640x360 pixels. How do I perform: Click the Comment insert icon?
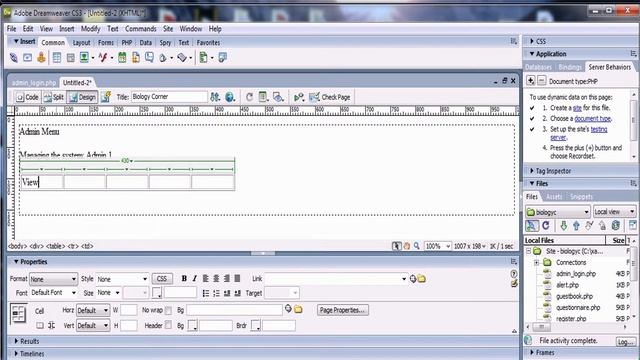[x=149, y=58]
